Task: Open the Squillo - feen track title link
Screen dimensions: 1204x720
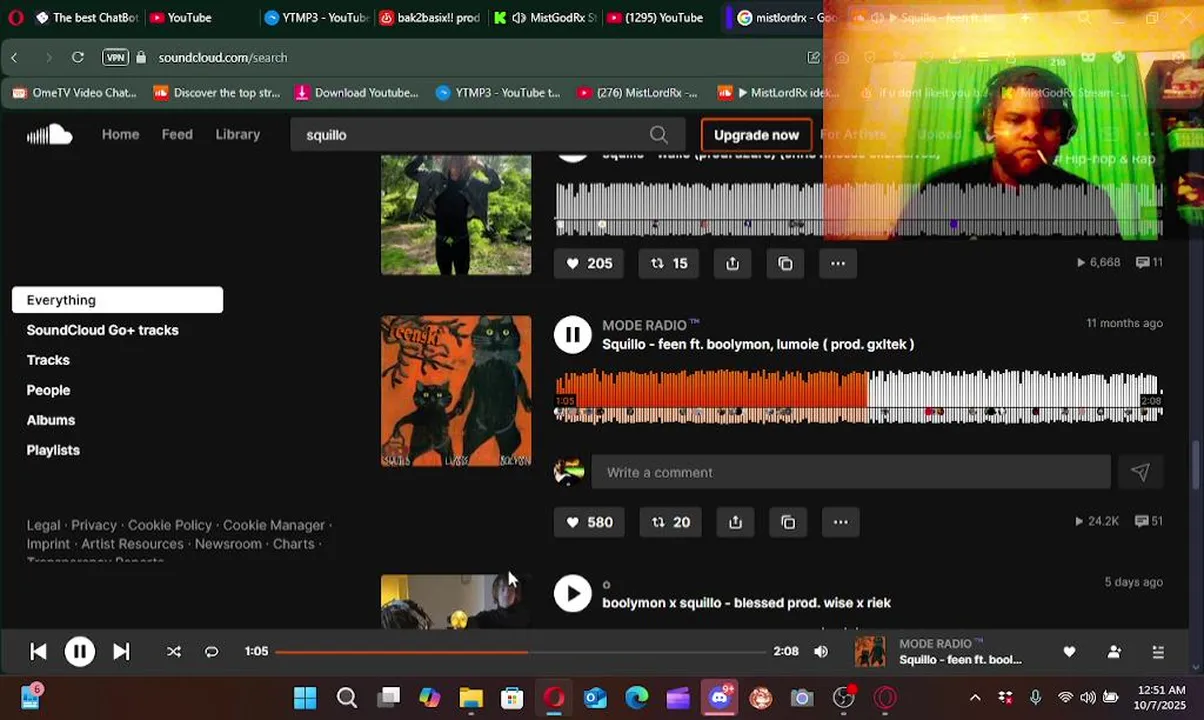Action: click(758, 344)
